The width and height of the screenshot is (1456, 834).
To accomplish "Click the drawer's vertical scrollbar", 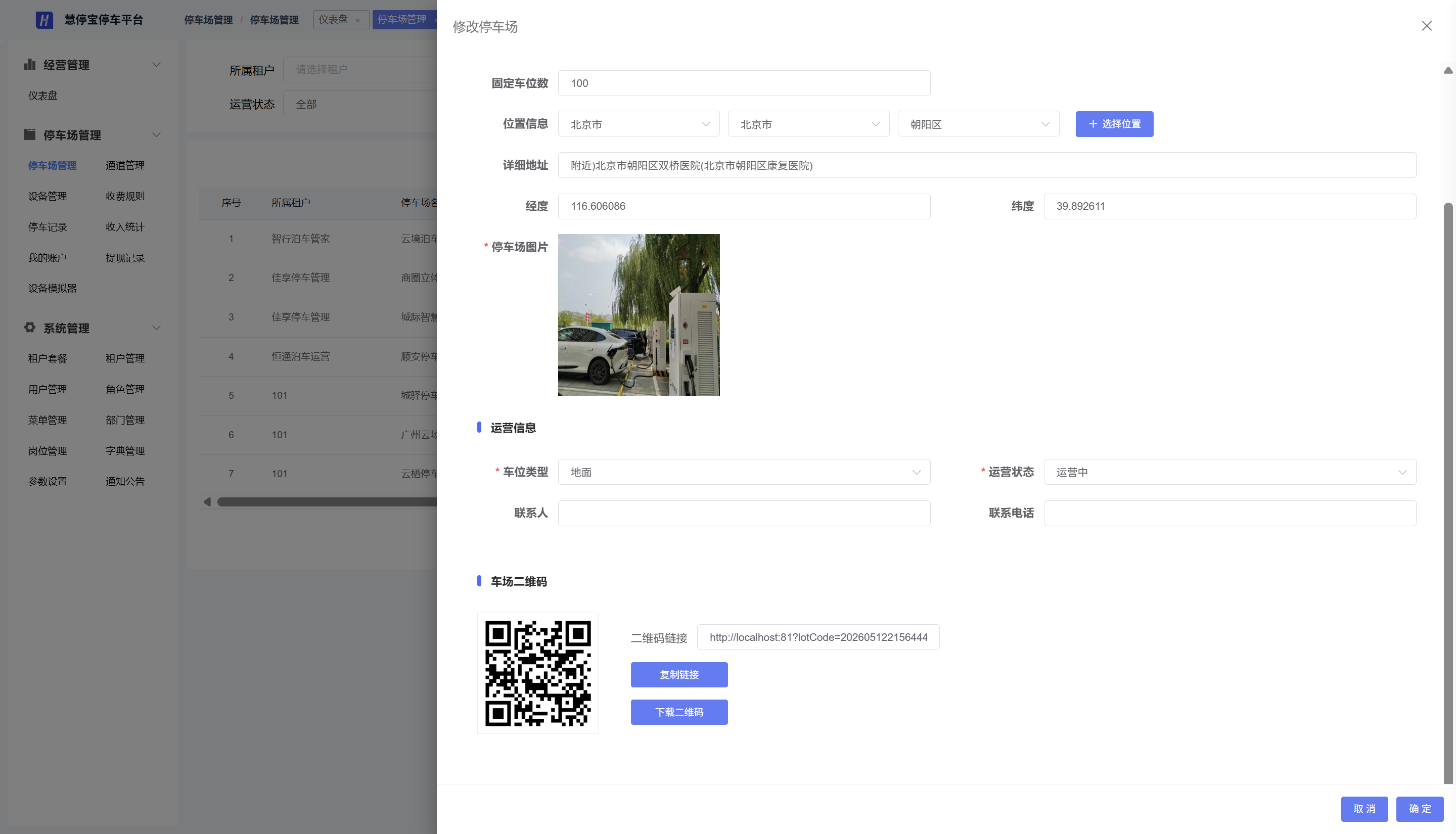I will click(1448, 493).
